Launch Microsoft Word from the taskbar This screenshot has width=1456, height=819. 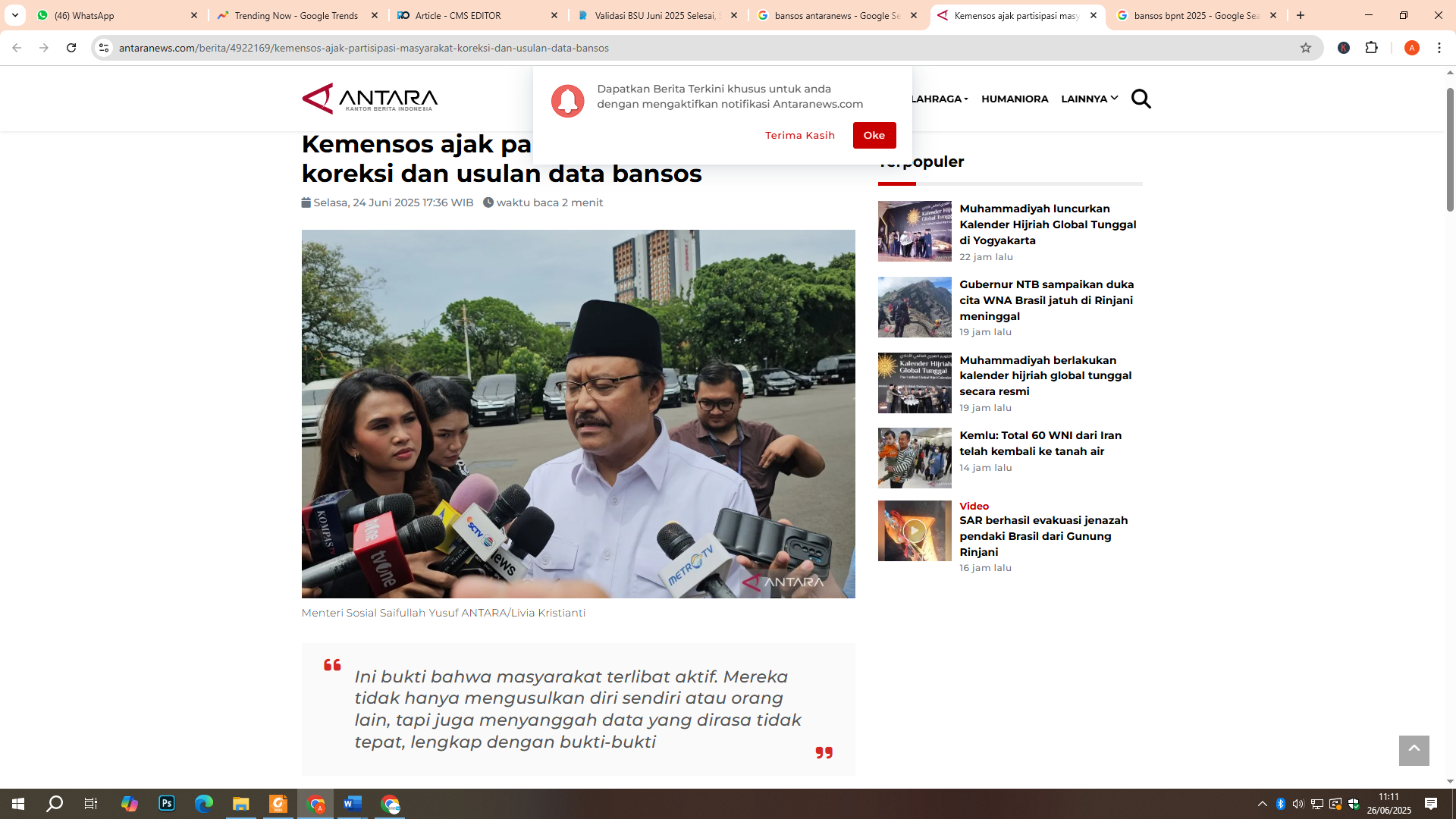pos(352,805)
